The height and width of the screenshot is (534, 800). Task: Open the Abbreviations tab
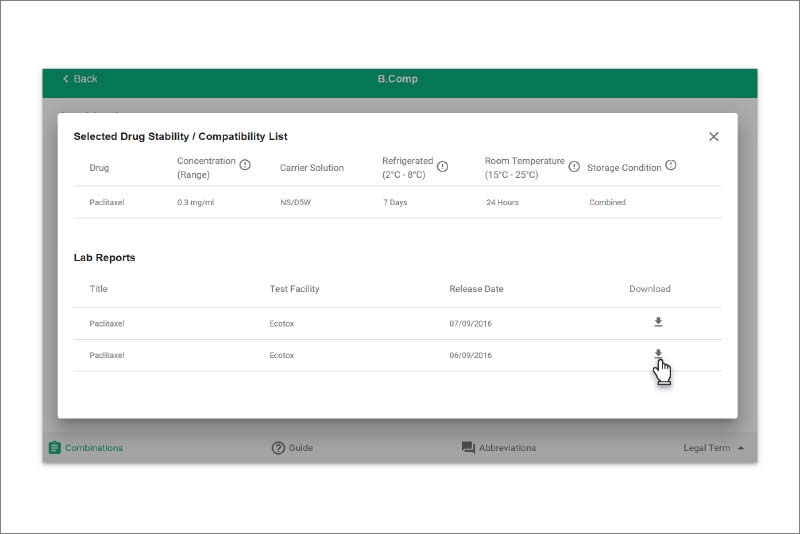click(x=499, y=447)
